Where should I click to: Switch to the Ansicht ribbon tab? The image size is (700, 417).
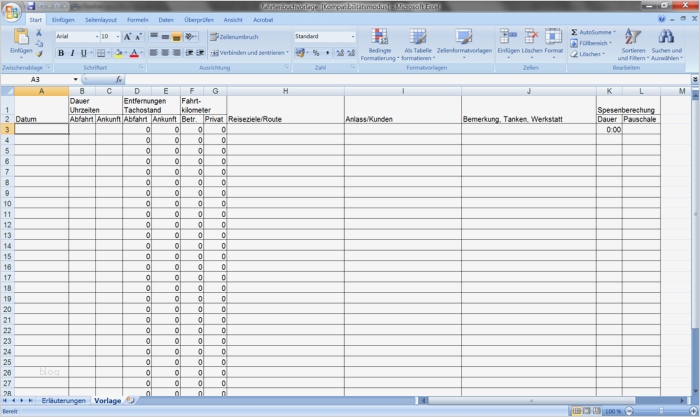click(233, 20)
